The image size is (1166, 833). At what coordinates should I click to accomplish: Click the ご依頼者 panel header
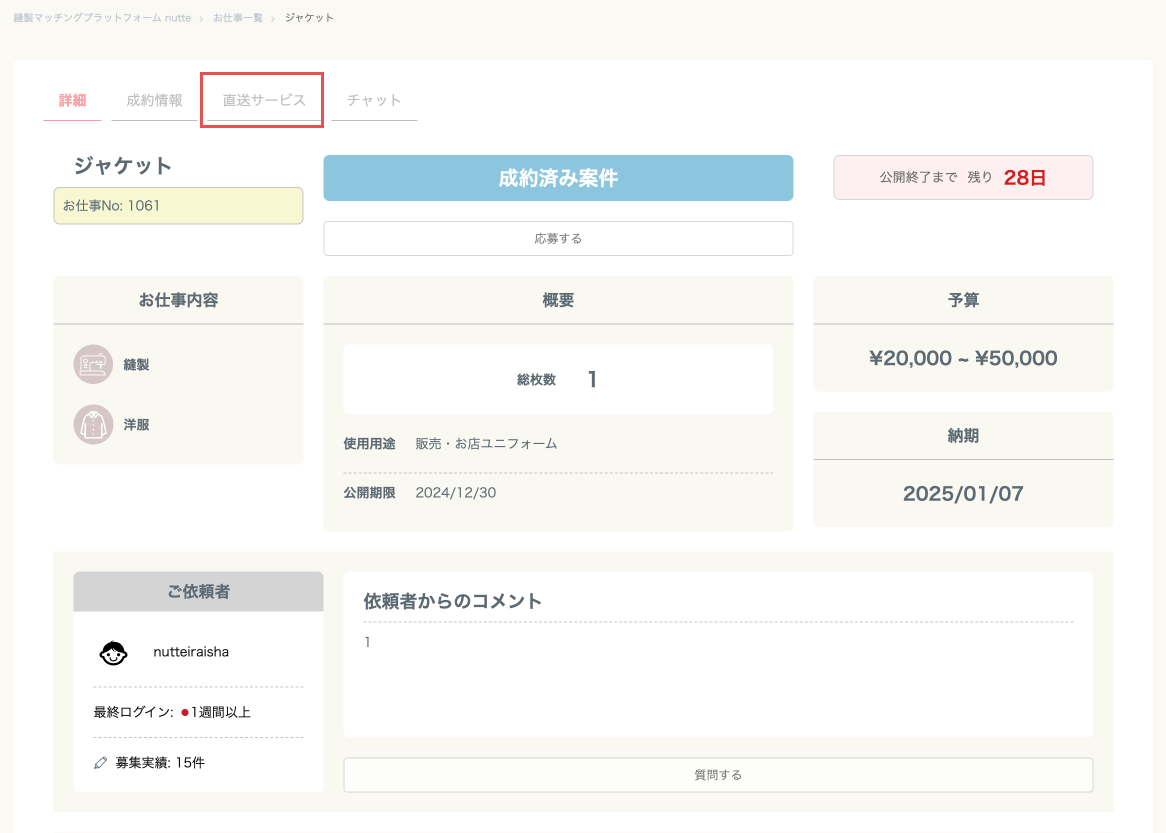point(199,592)
